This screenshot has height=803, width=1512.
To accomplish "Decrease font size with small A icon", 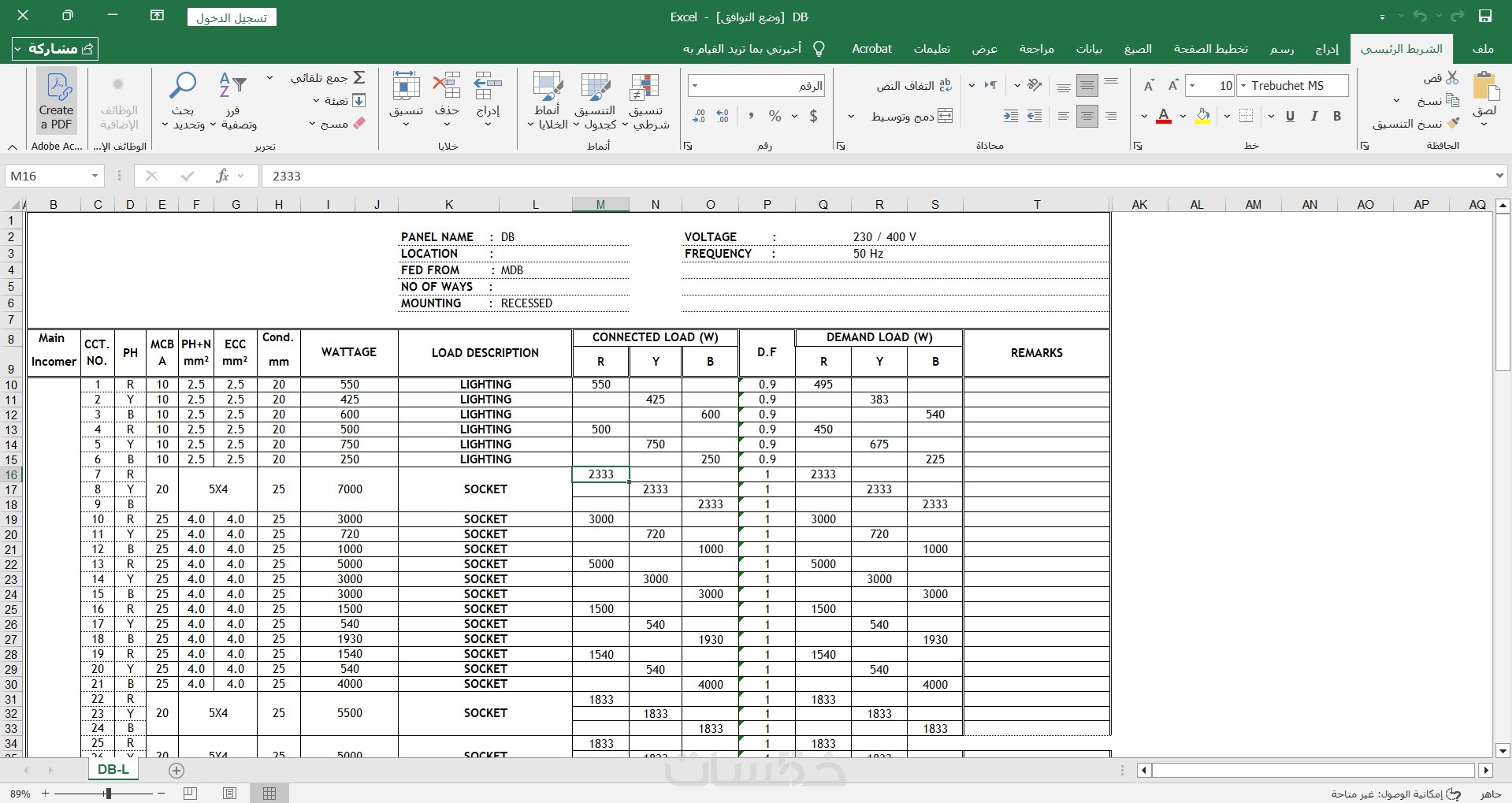I will pos(1149,85).
